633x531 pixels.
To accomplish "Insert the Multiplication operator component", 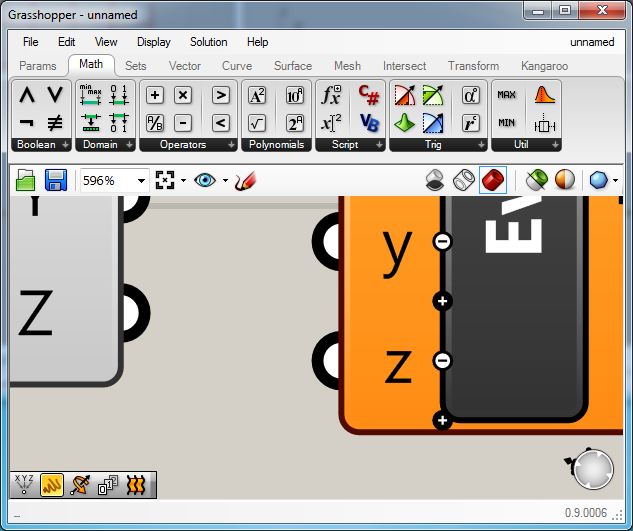I will (x=183, y=95).
